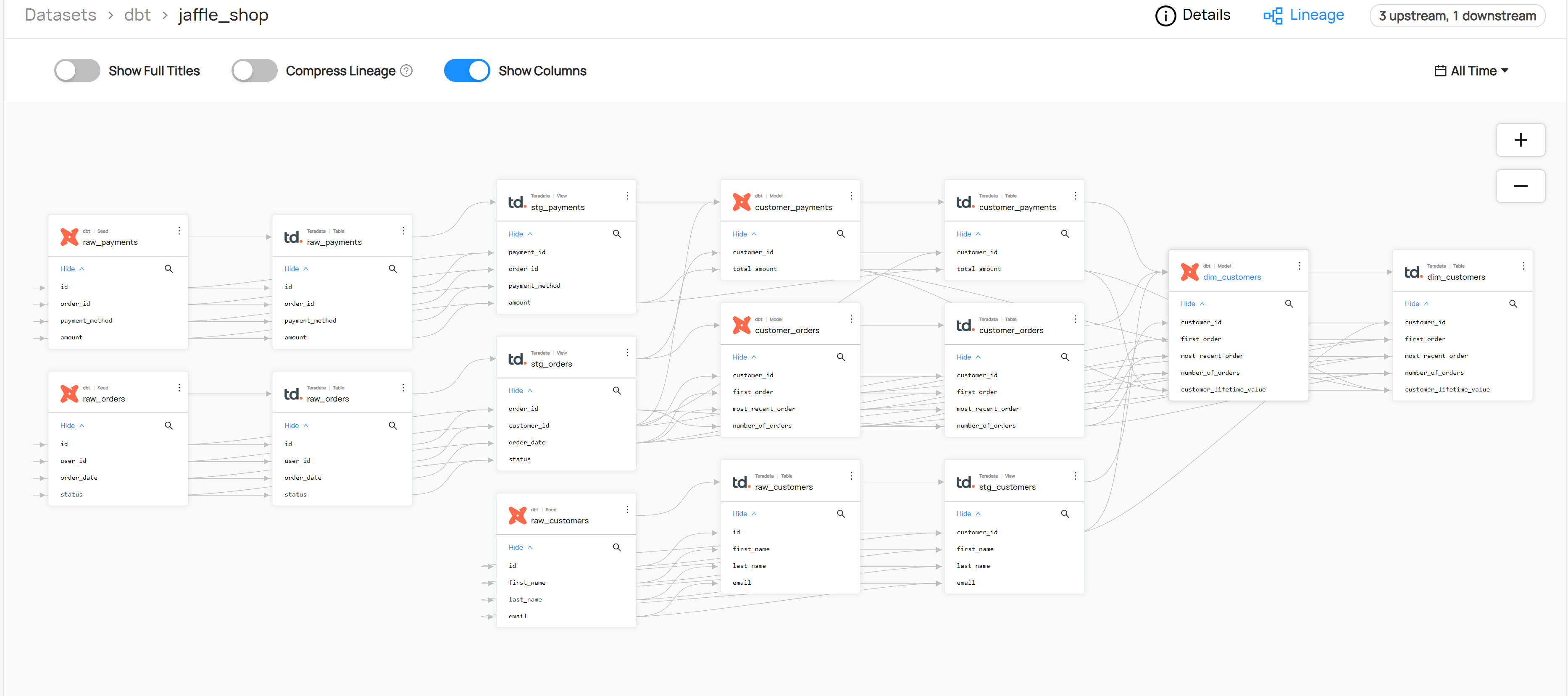The height and width of the screenshot is (696, 1568).
Task: Collapse columns via Hide on stg_payments
Action: (x=521, y=234)
